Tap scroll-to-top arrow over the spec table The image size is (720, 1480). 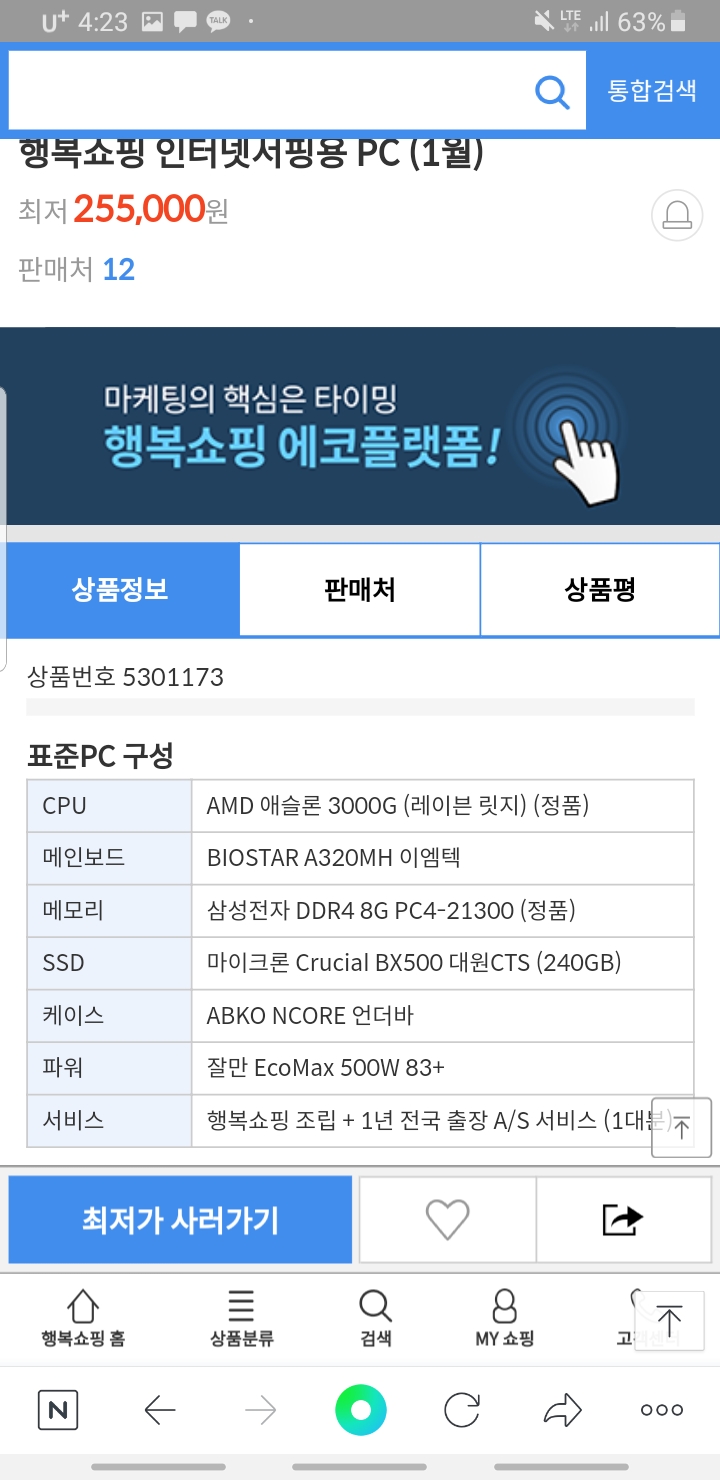tap(681, 1127)
